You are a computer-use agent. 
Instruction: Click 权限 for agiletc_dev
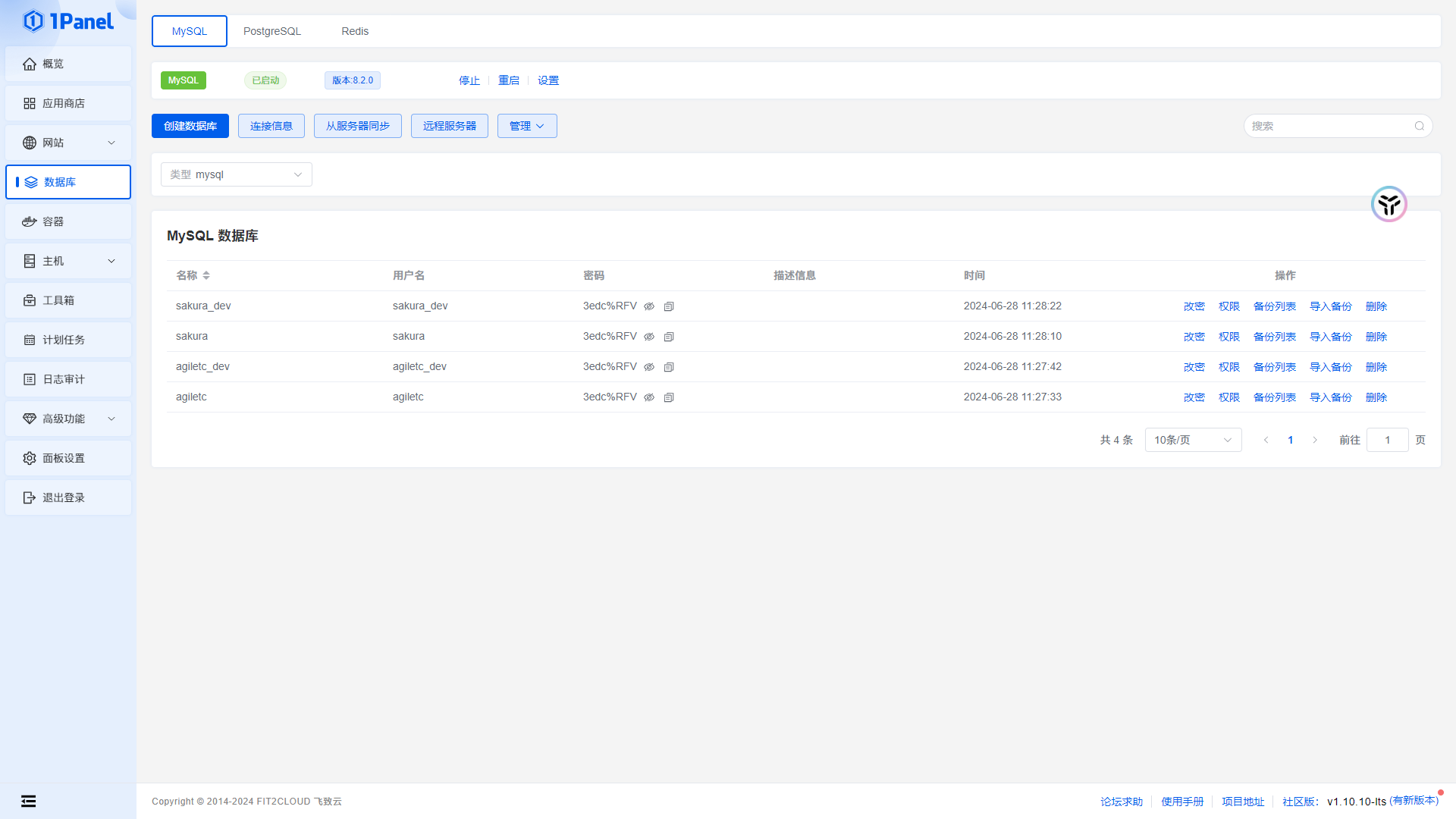1229,367
